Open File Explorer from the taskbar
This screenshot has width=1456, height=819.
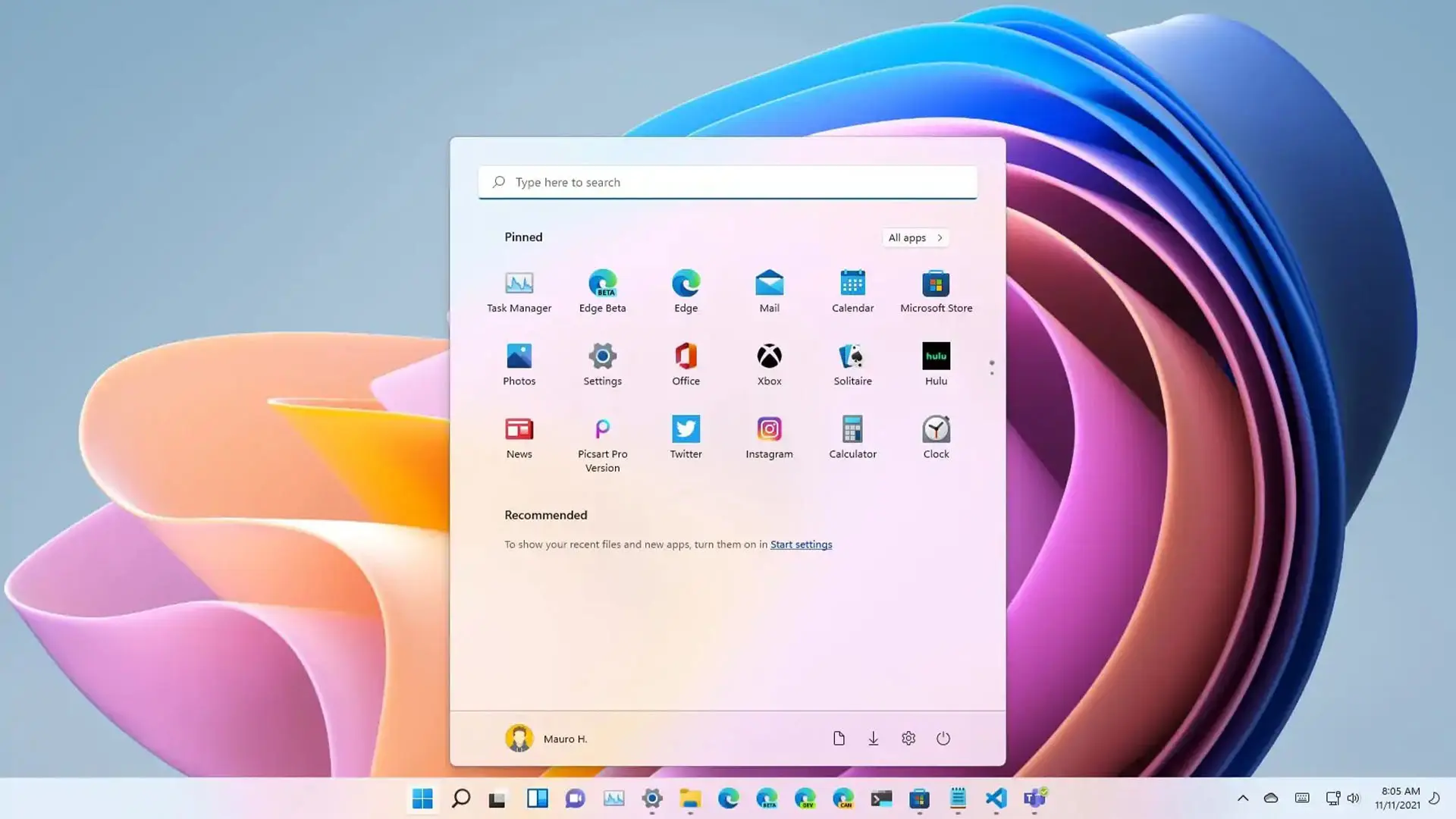point(690,798)
